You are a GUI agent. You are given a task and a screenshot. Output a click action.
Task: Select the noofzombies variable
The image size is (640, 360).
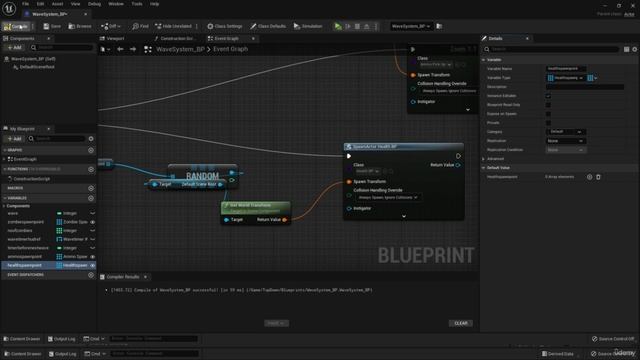tap(20, 231)
